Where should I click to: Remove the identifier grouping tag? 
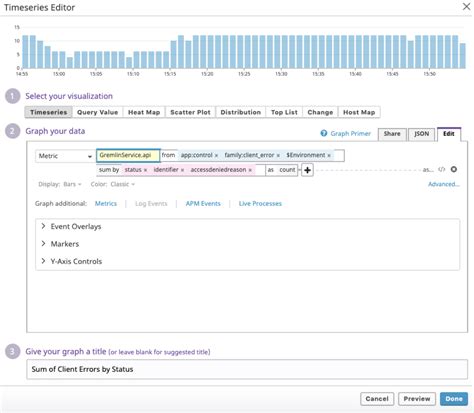coord(182,170)
